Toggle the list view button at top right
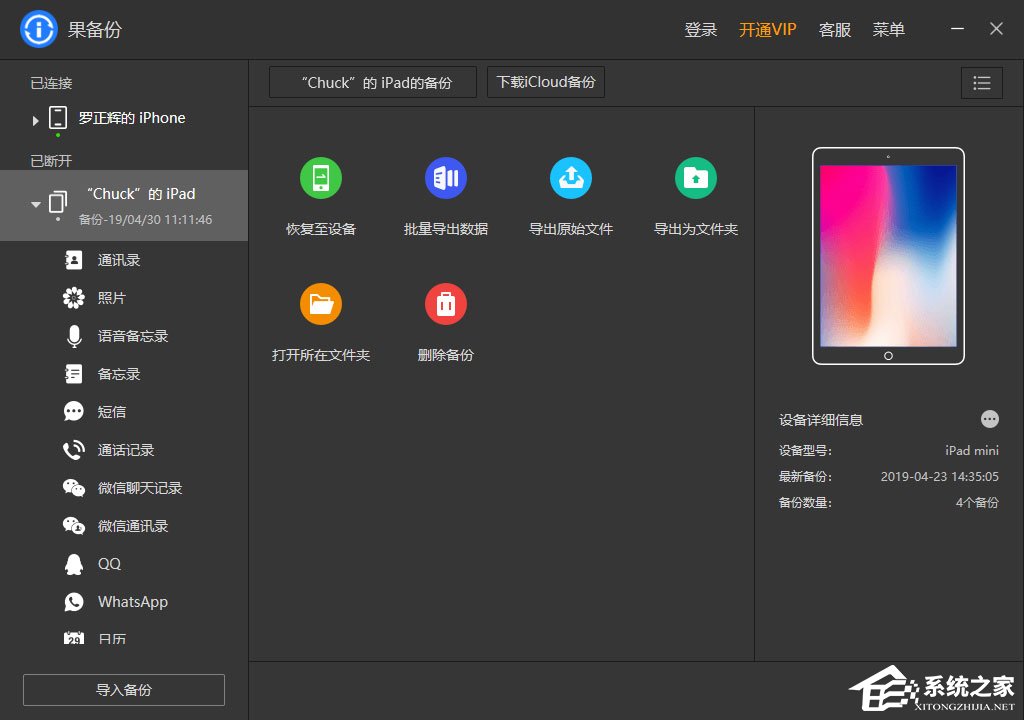The height and width of the screenshot is (720, 1024). tap(981, 83)
